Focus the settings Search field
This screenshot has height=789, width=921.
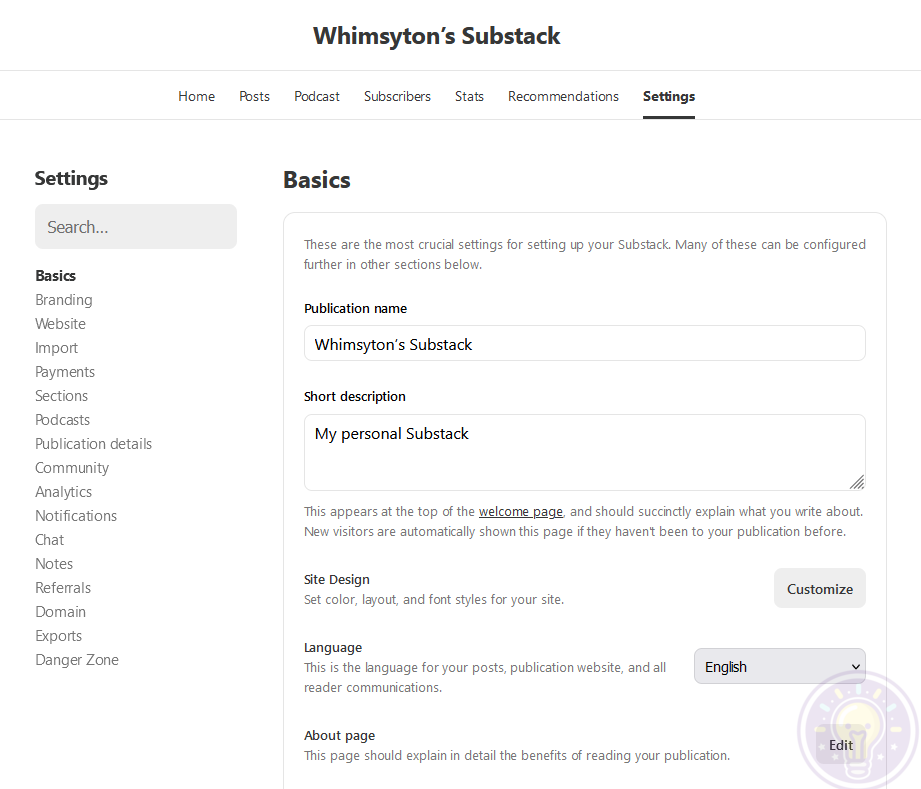[136, 227]
